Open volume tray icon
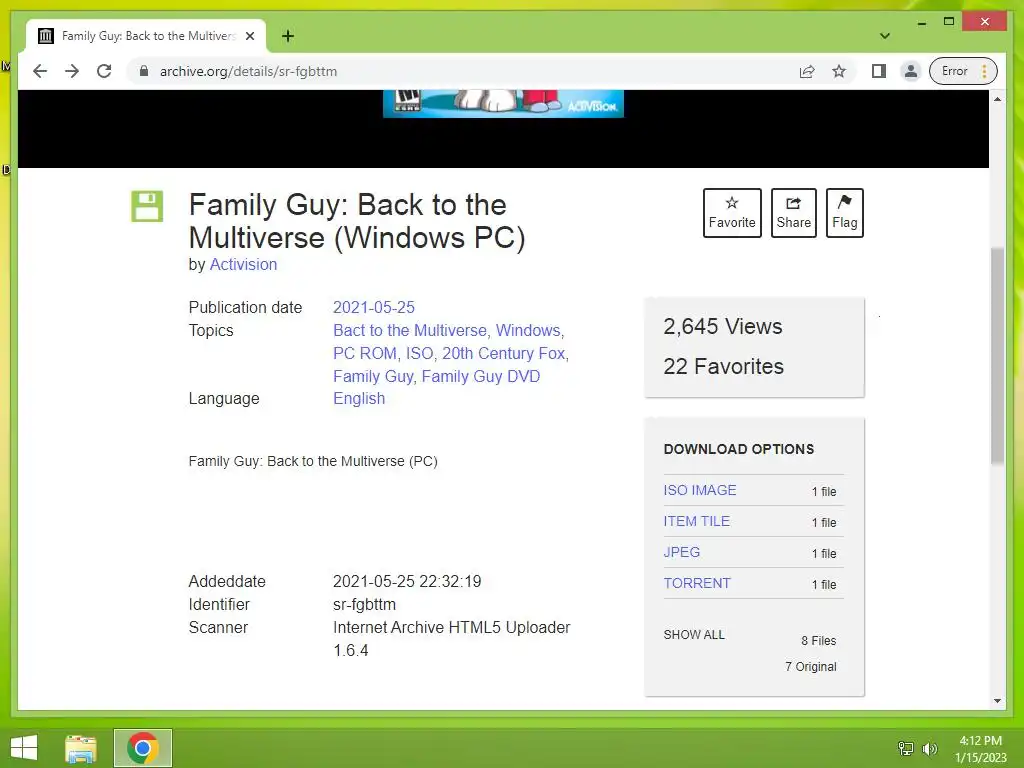Viewport: 1024px width, 768px height. coord(929,748)
